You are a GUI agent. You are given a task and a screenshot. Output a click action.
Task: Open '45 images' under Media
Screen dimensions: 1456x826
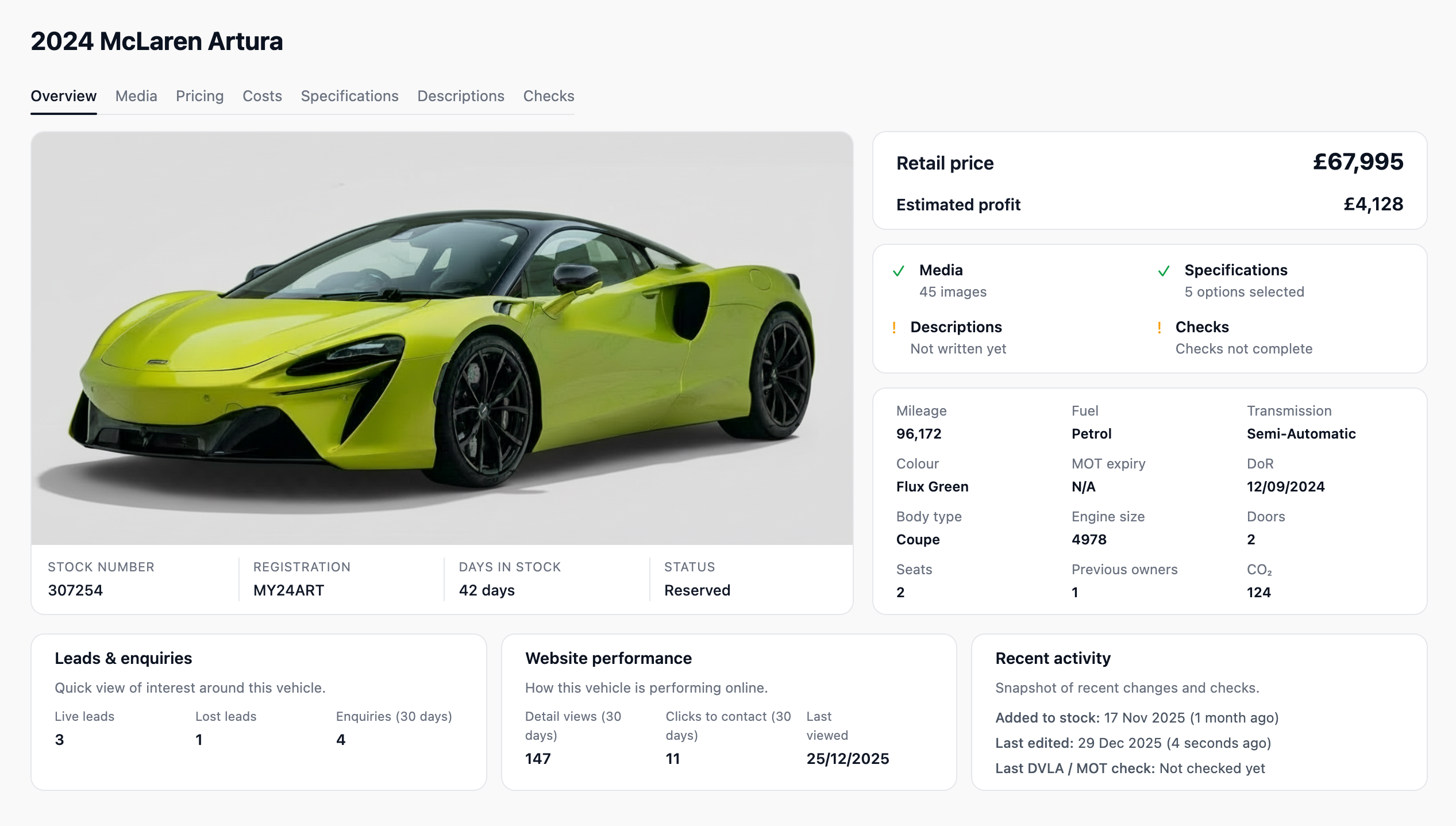(x=953, y=292)
